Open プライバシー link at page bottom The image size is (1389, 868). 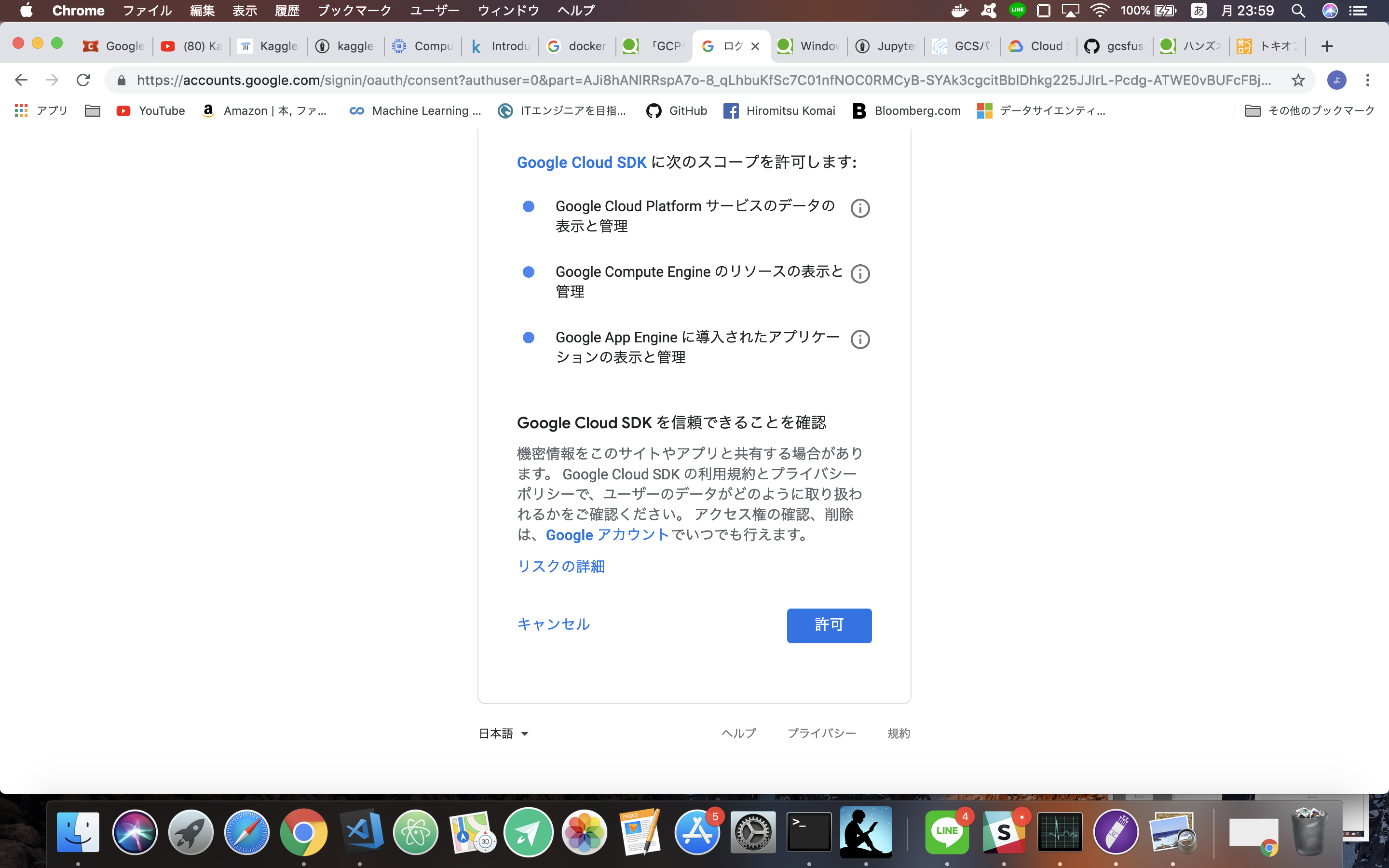(x=821, y=733)
